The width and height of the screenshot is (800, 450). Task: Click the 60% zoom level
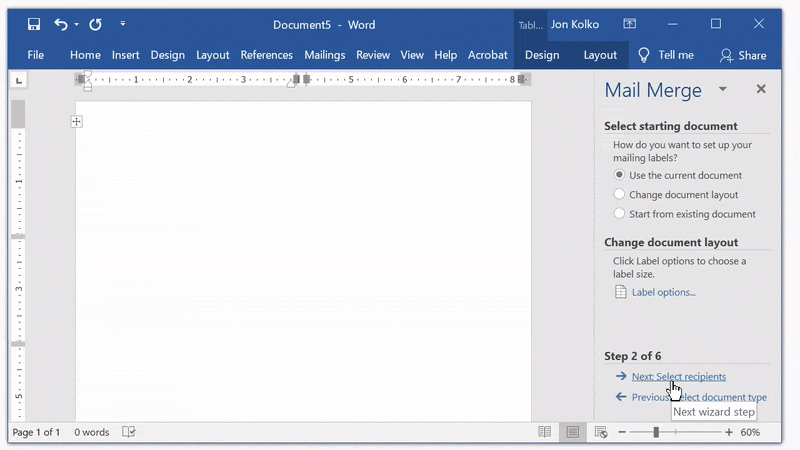[x=750, y=432]
